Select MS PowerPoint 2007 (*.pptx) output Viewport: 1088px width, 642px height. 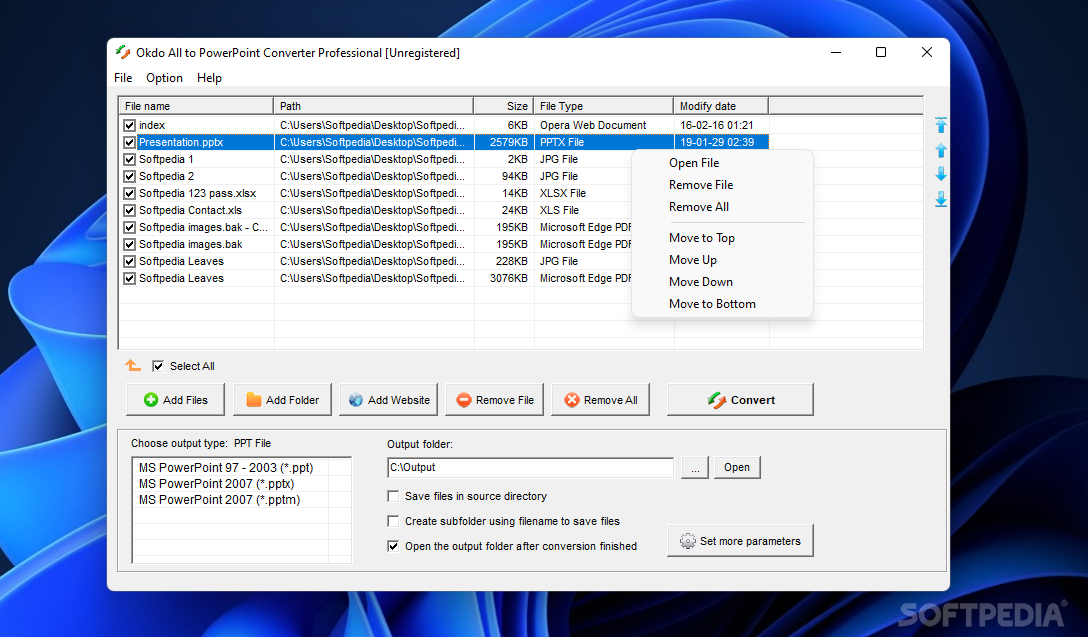(x=216, y=484)
